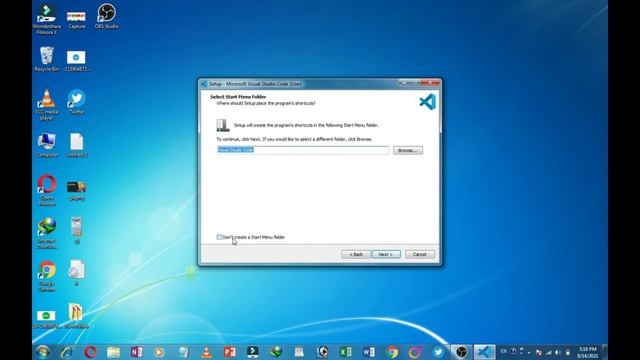Select OBS Studio desktop shortcut
Screen dimensions: 640x360
point(107,16)
